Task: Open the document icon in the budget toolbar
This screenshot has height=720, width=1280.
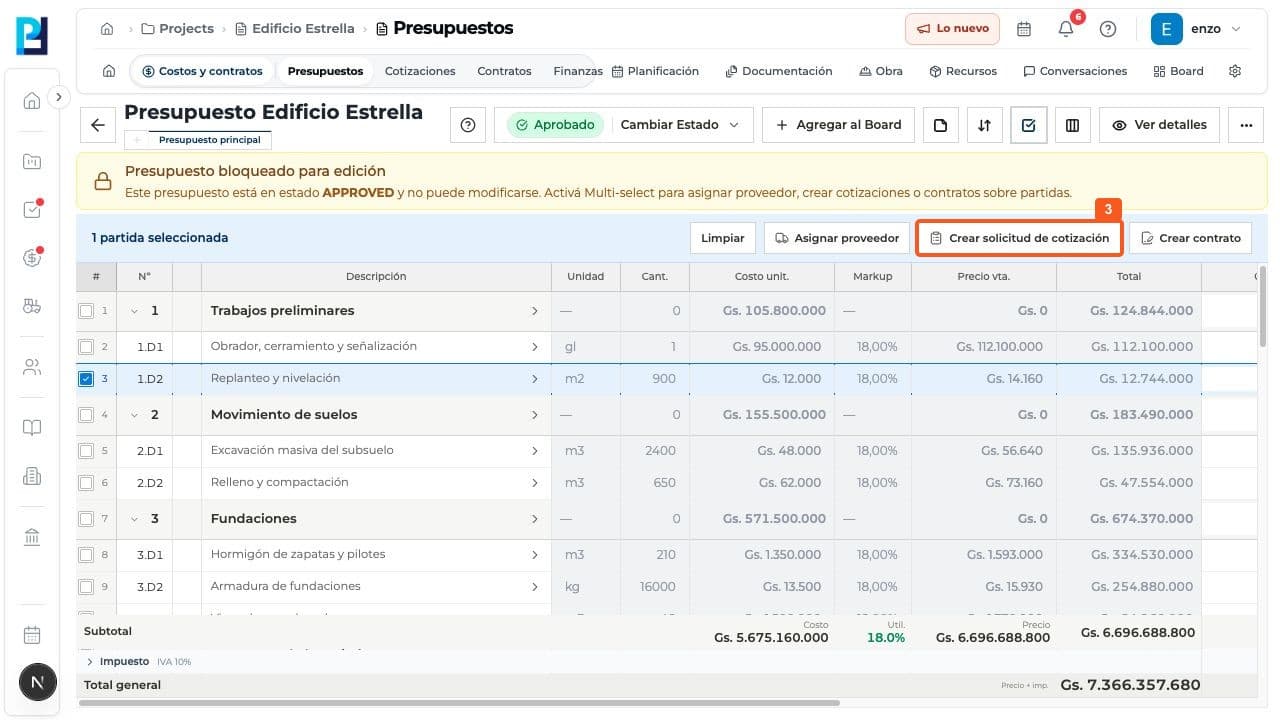Action: [x=940, y=125]
